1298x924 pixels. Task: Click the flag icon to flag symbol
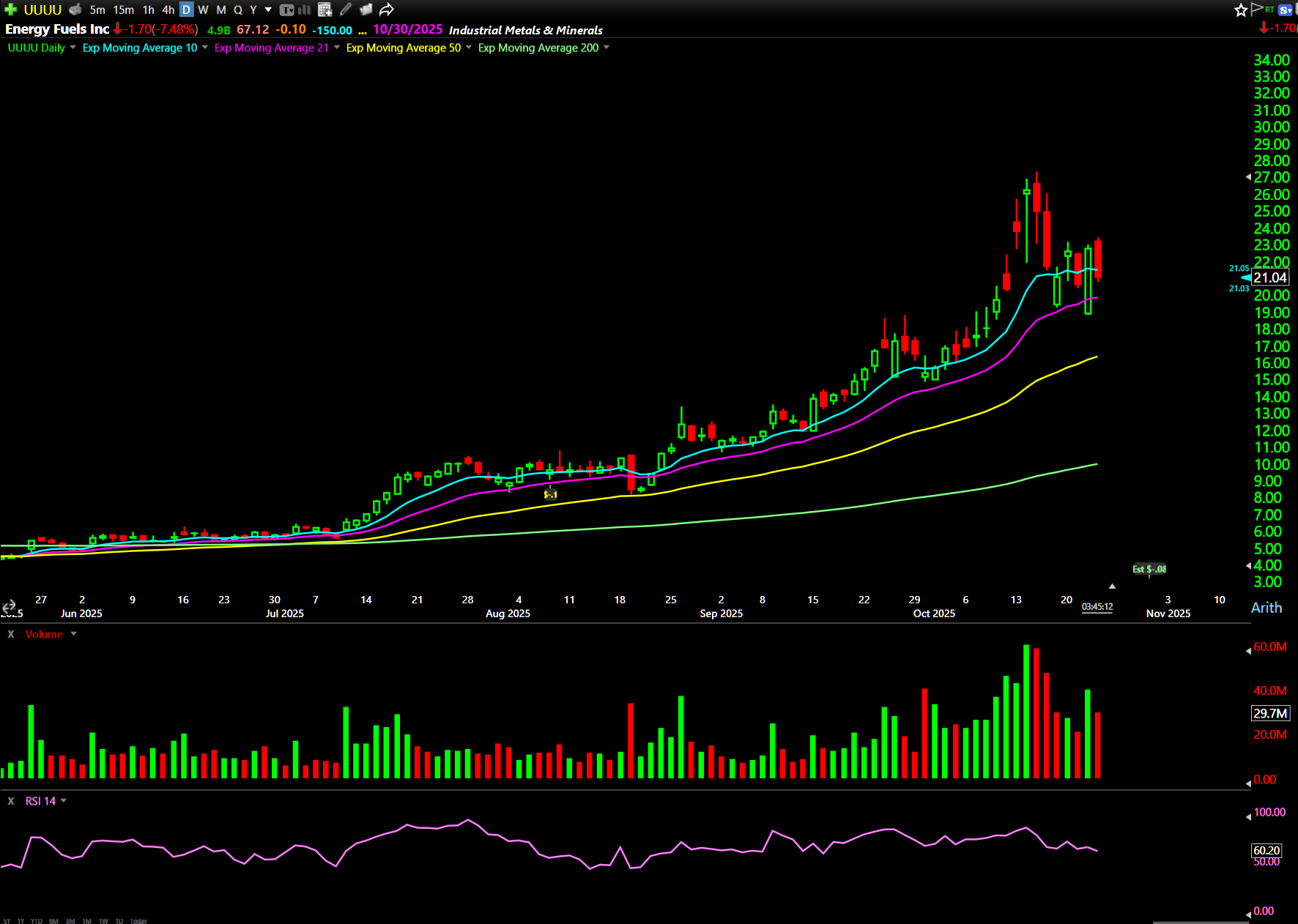point(1256,9)
